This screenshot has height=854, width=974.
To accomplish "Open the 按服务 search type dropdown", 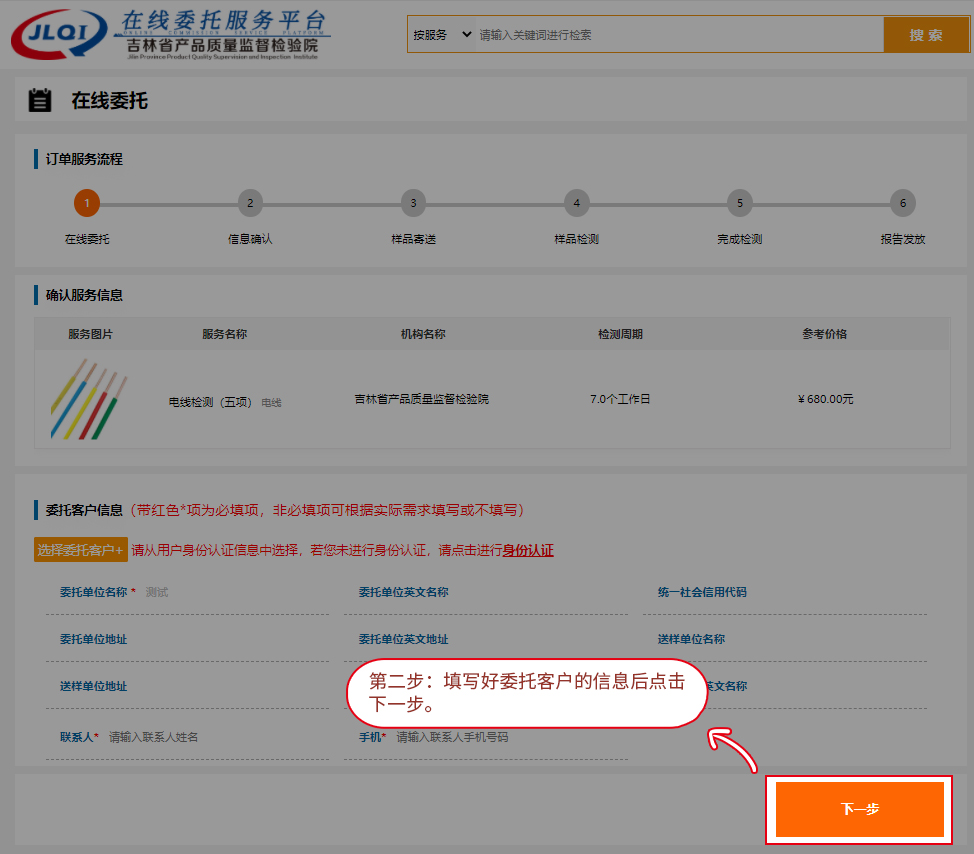I will coord(441,35).
